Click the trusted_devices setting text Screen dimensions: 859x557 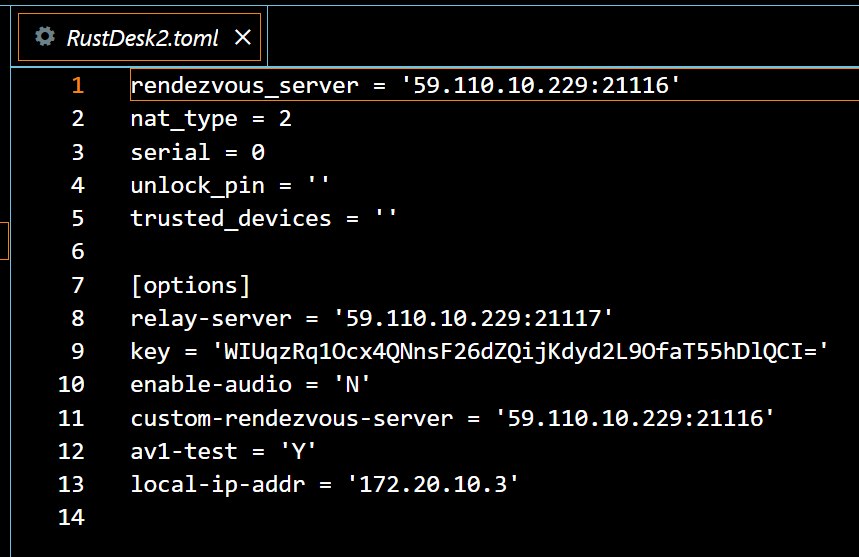pos(230,218)
